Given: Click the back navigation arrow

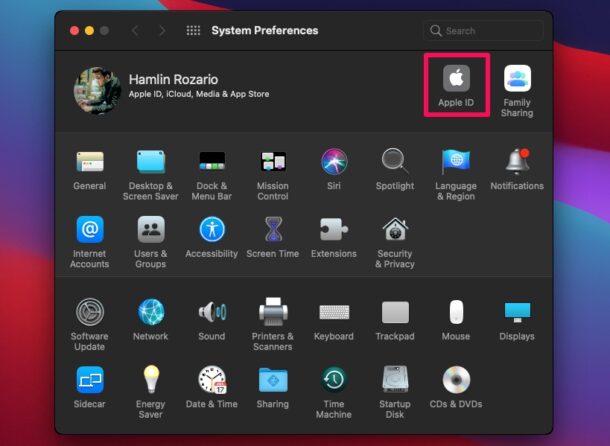Looking at the screenshot, I should pos(135,31).
